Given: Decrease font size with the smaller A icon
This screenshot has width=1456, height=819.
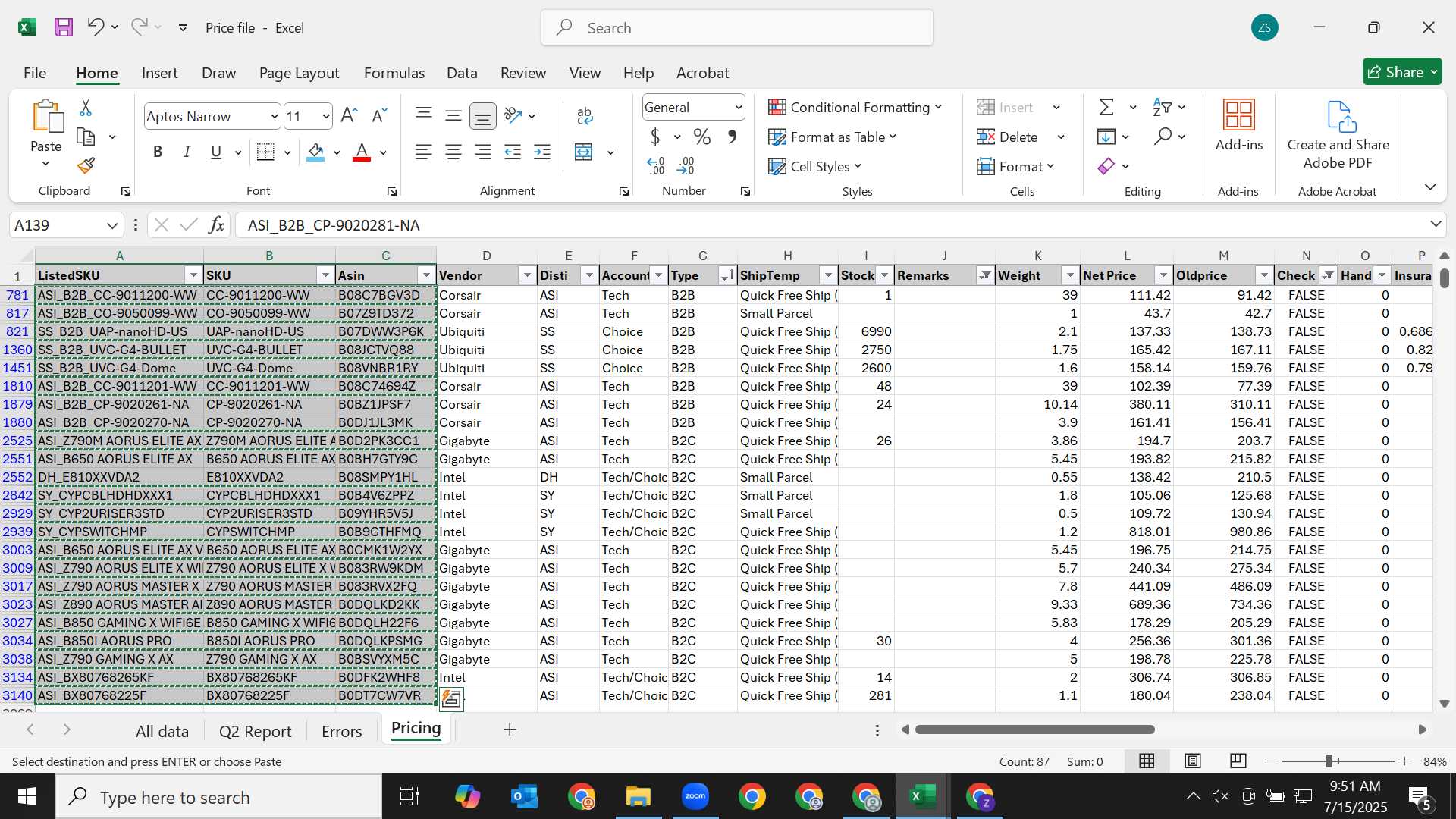Looking at the screenshot, I should pos(379,115).
